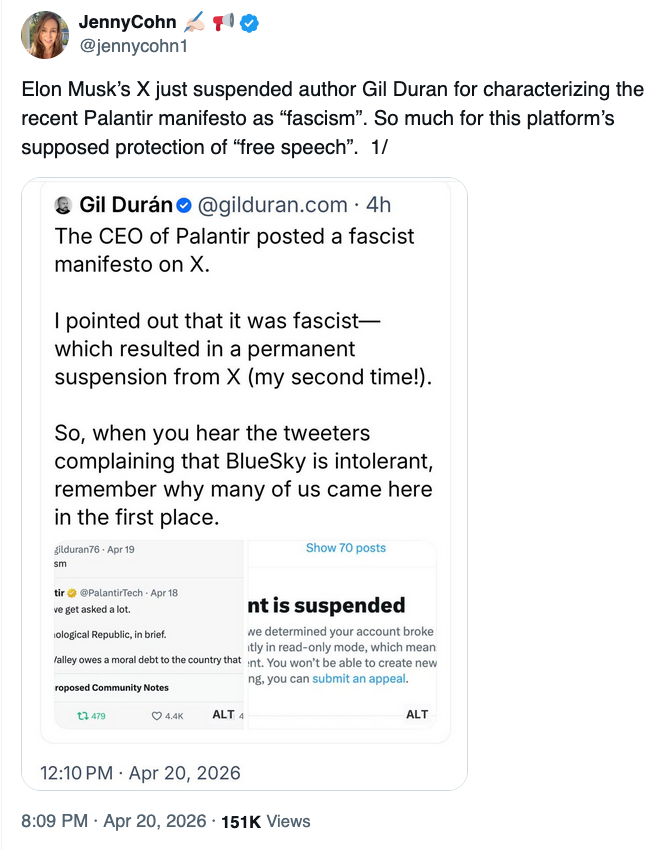Open ALT text badge on left image

click(224, 714)
